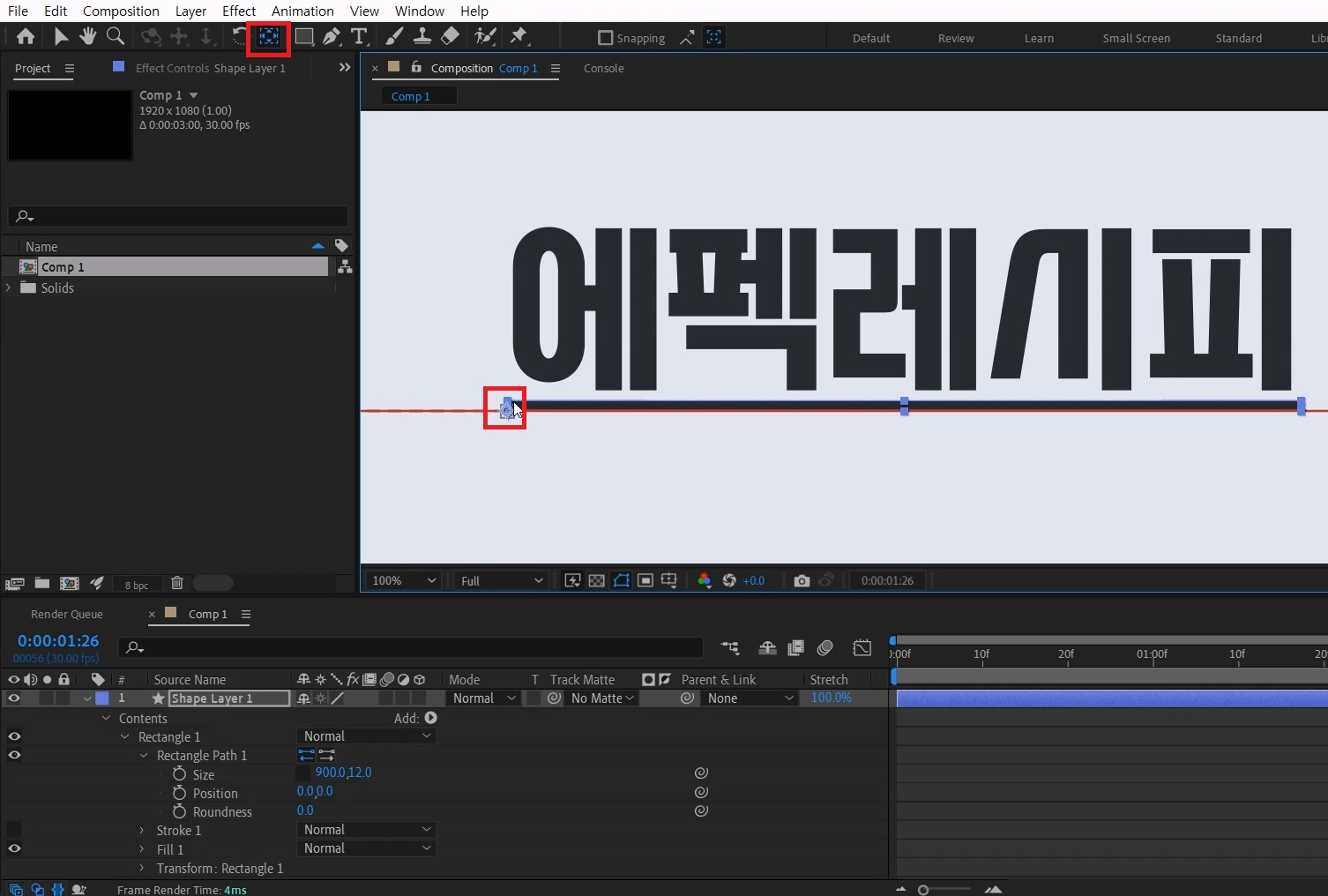Click the Interpret Footage icon in Project panel

tap(14, 584)
